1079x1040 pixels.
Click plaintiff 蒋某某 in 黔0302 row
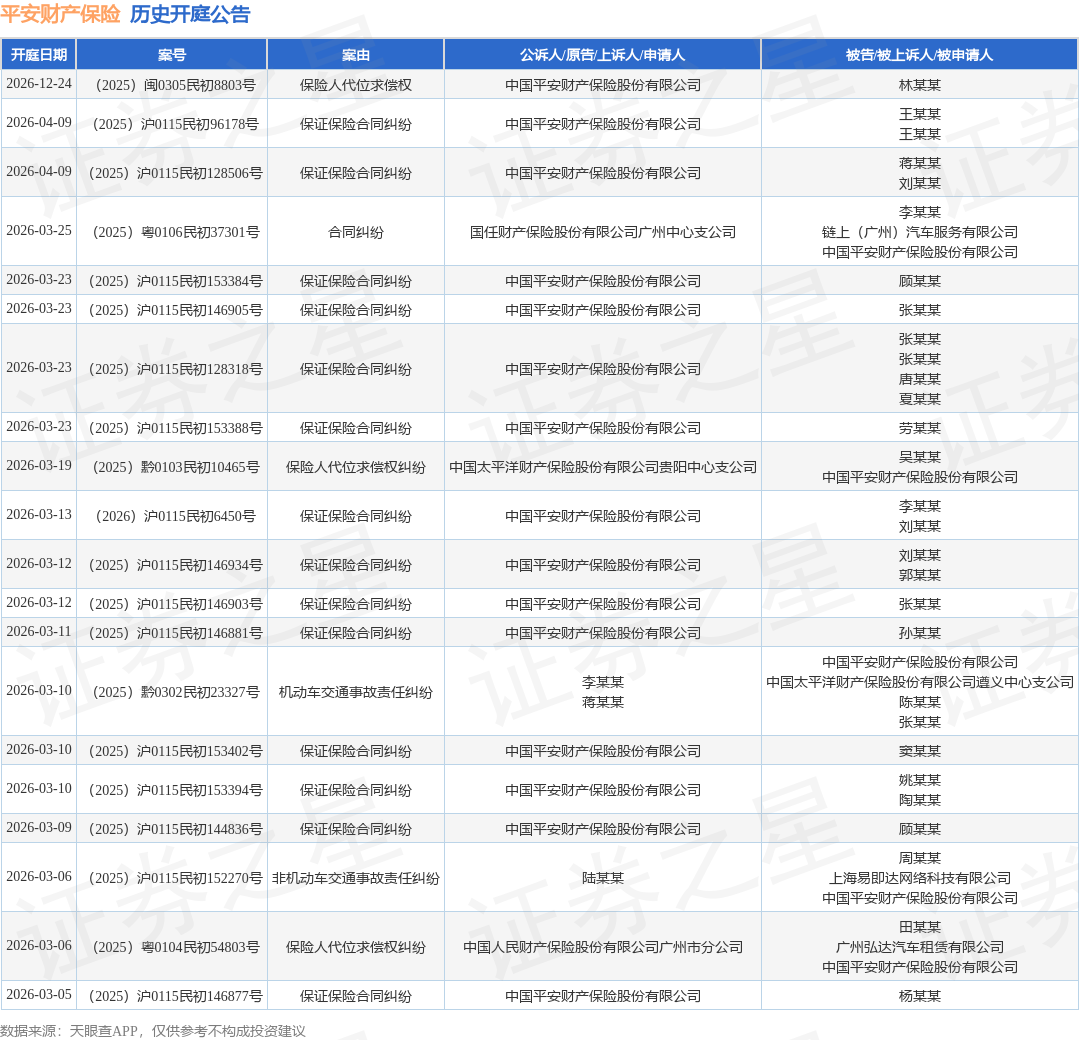tap(603, 703)
